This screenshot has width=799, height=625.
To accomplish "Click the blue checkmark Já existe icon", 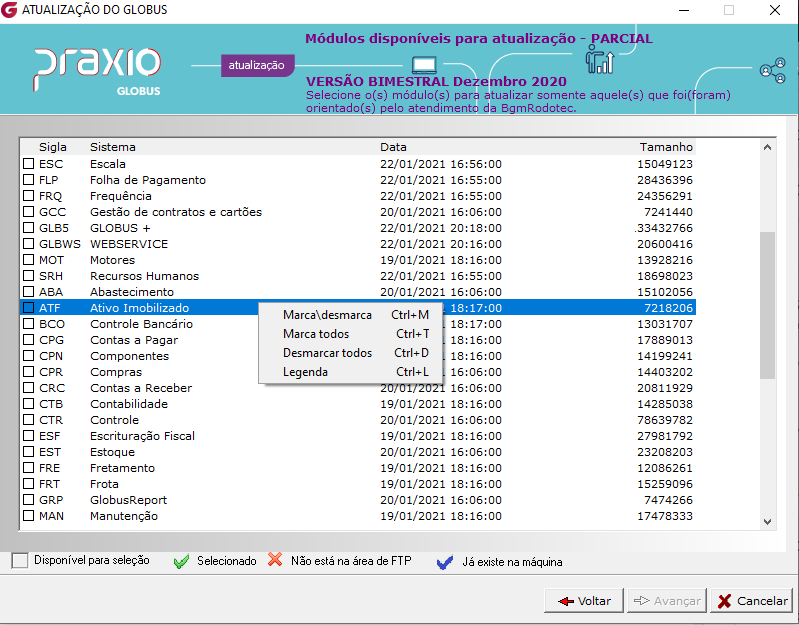I will coord(445,562).
